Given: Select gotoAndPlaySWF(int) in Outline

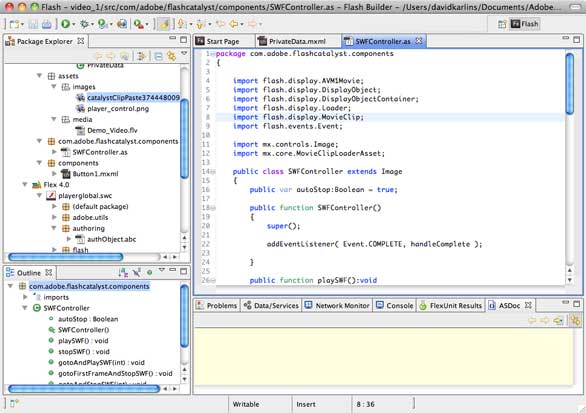Looking at the screenshot, I should 101,363.
